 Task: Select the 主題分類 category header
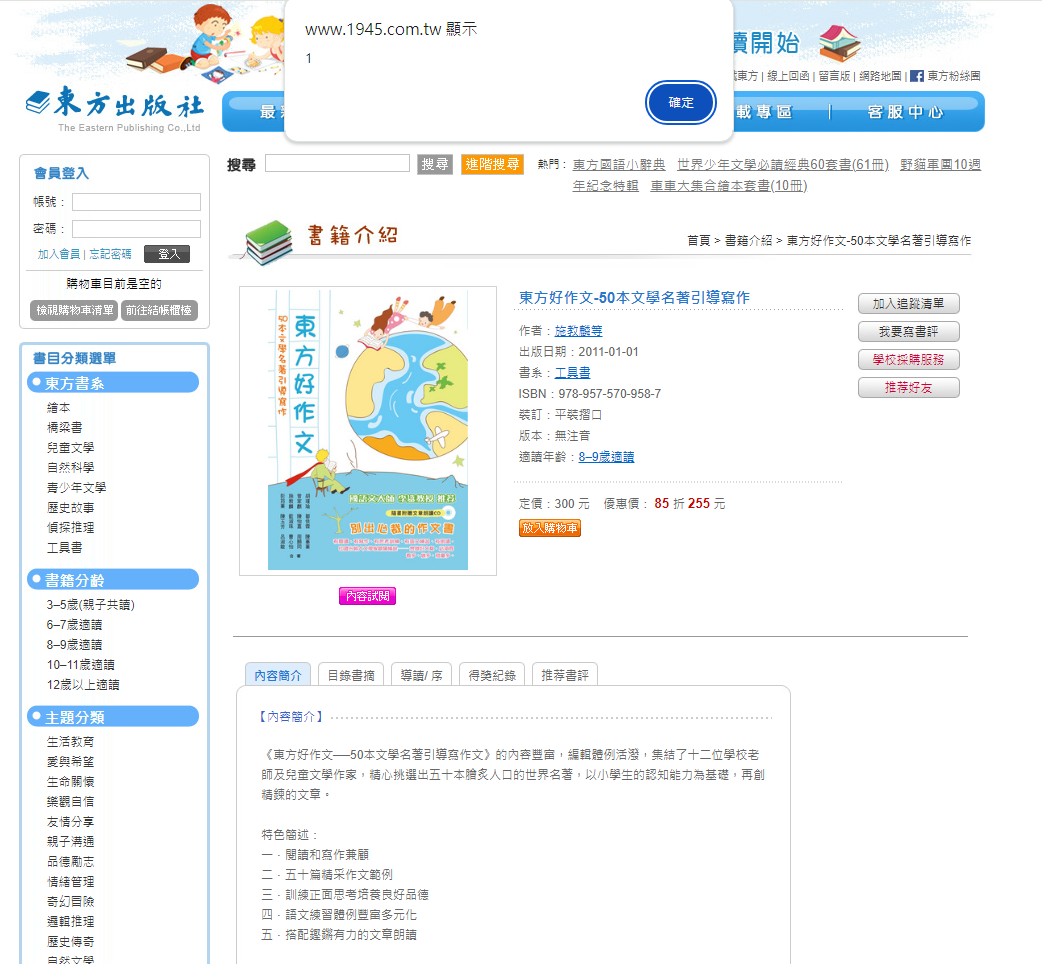113,717
